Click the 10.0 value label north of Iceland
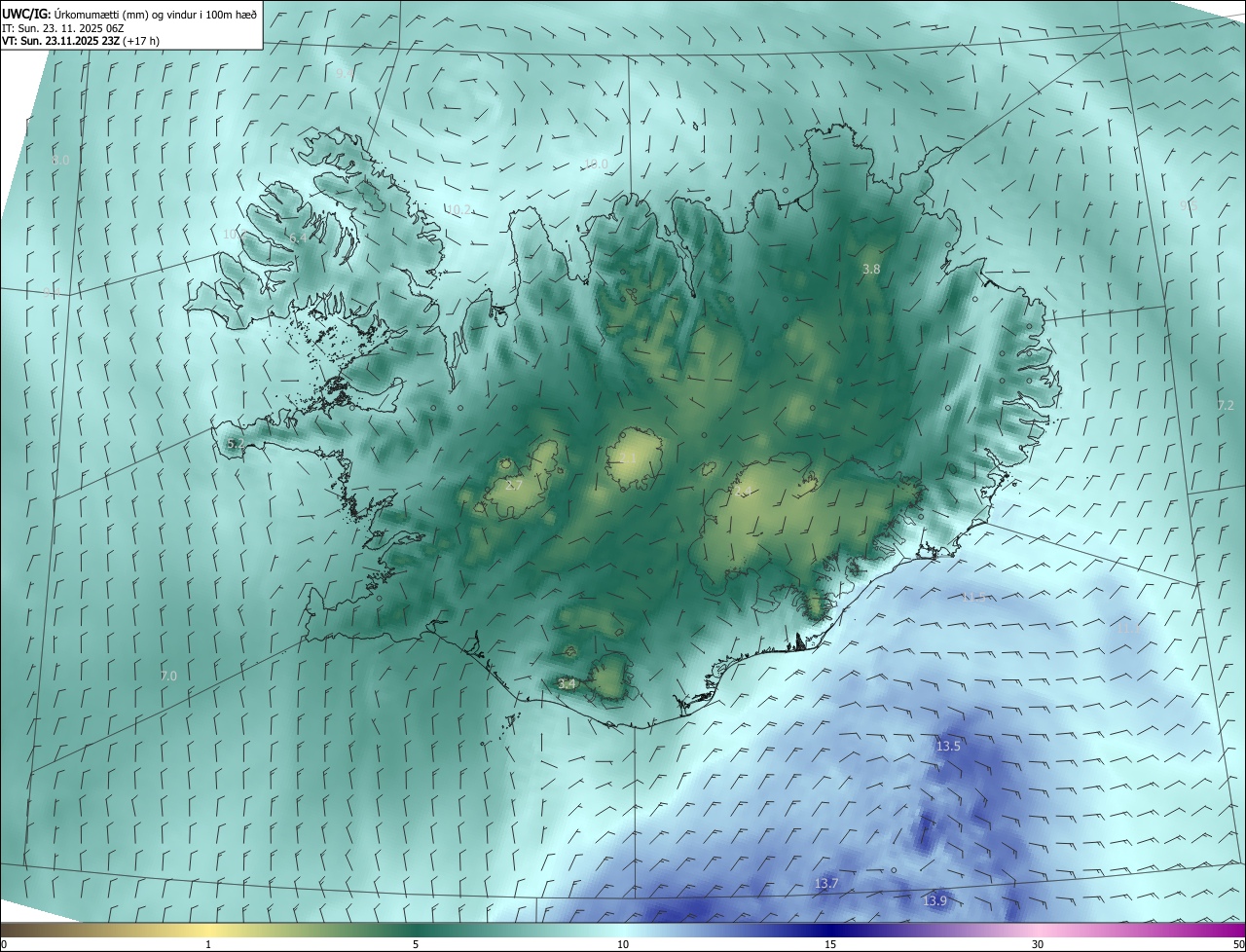 click(x=596, y=164)
